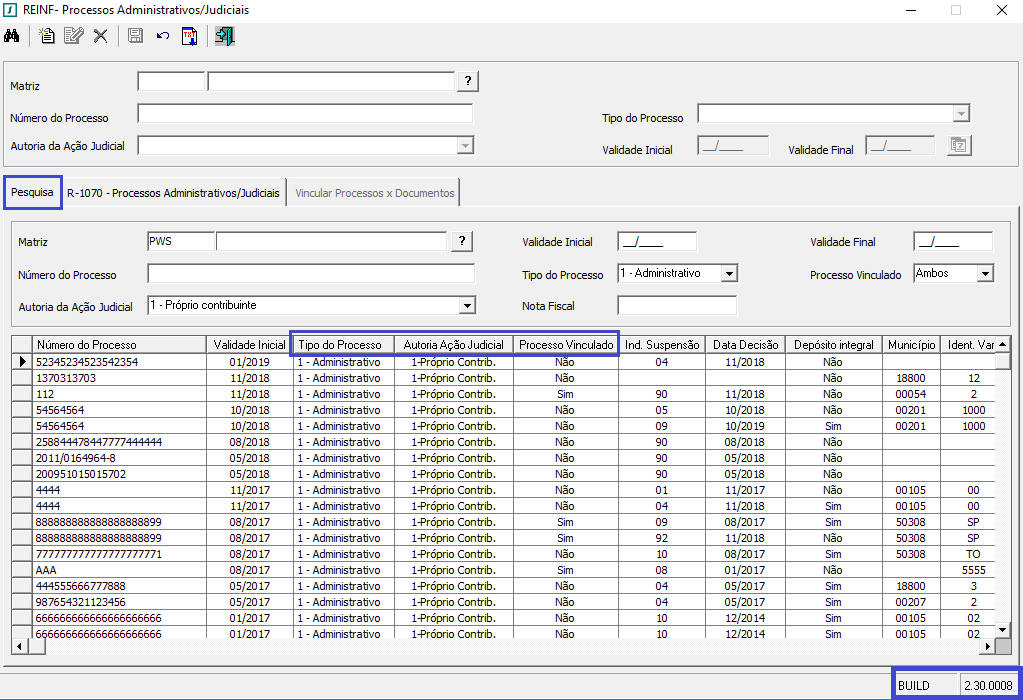
Task: Click the exit door toolbar icon
Action: click(x=224, y=36)
